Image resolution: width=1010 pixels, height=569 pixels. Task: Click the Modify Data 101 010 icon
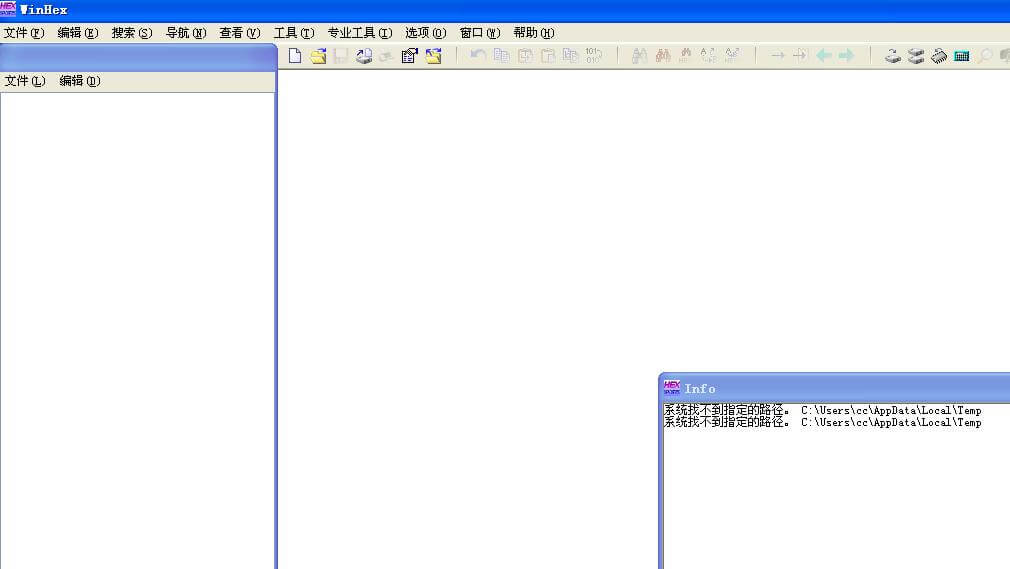click(x=593, y=55)
